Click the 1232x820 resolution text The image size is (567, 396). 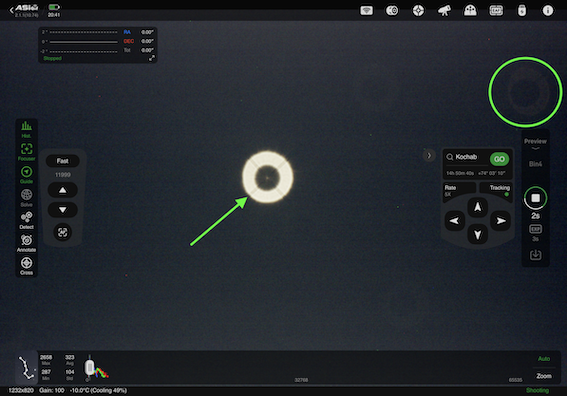click(x=21, y=391)
